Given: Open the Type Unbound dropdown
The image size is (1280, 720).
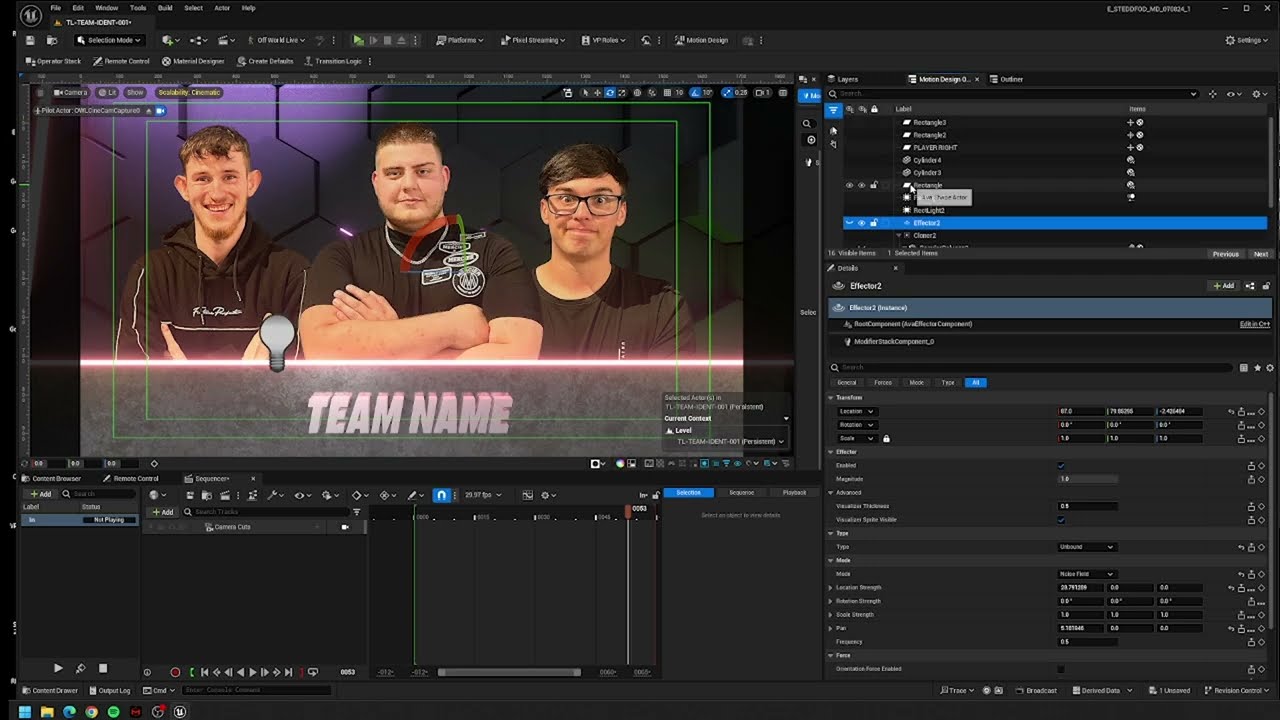Looking at the screenshot, I should pyautogui.click(x=1086, y=547).
